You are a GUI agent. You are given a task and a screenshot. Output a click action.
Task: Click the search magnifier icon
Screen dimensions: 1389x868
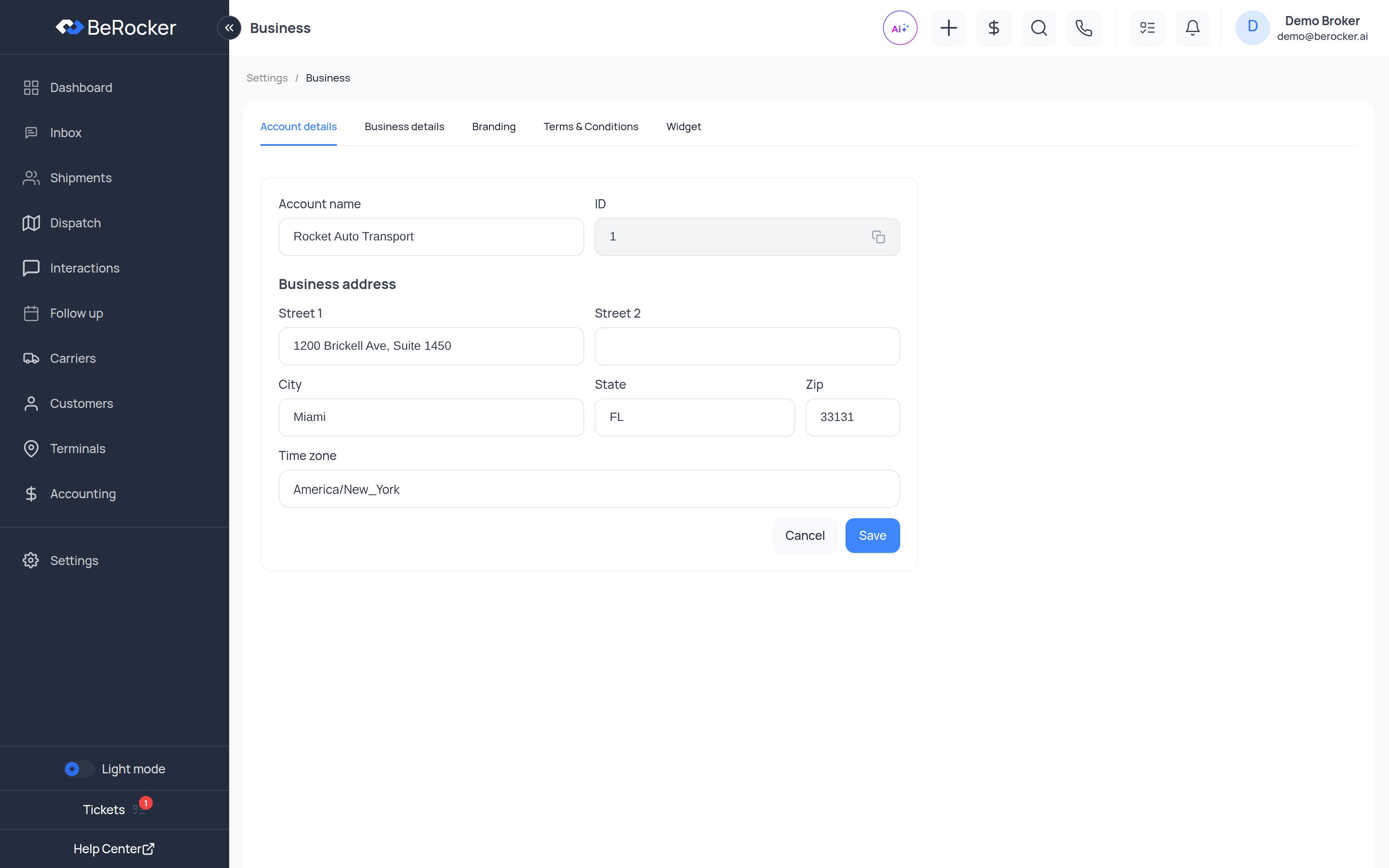1039,27
